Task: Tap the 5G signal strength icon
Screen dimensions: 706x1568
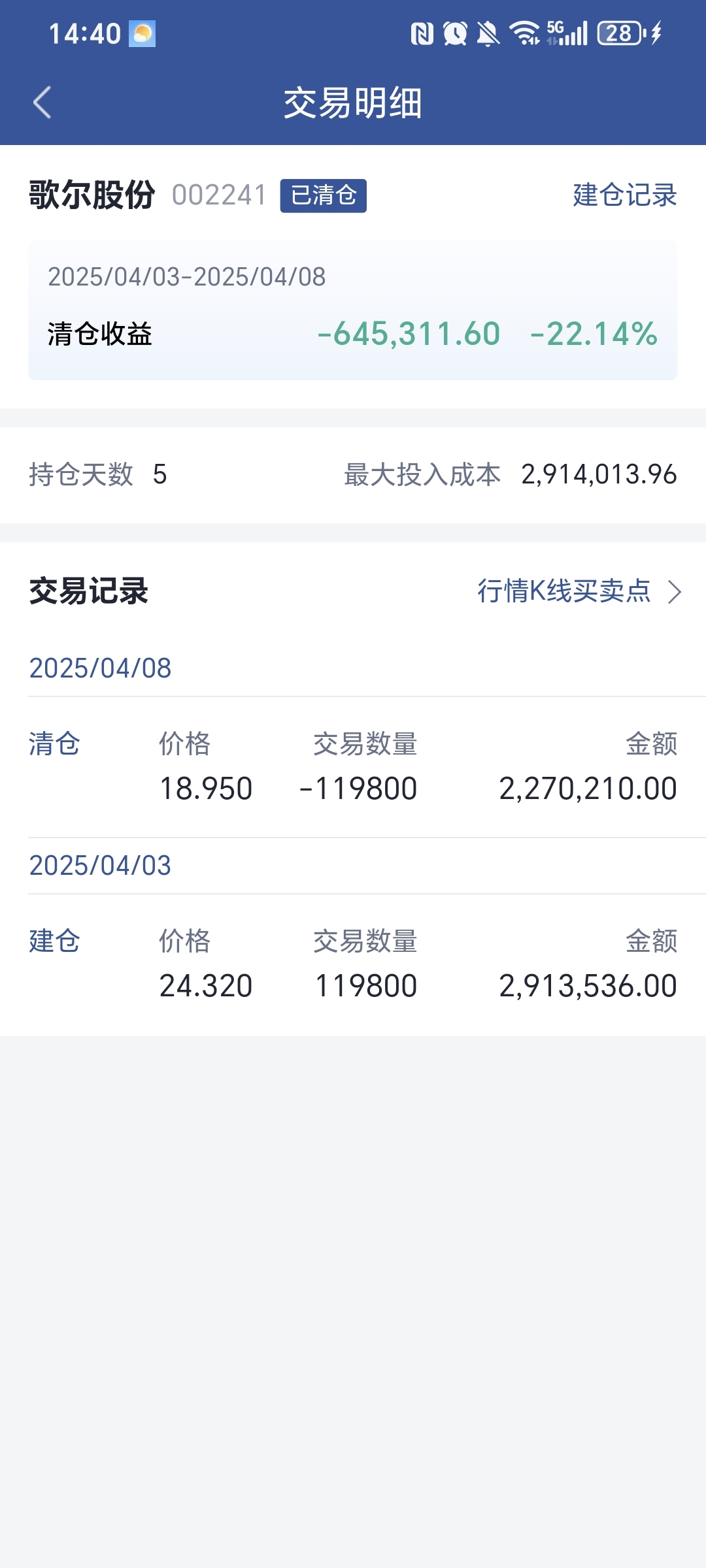Action: click(x=567, y=33)
